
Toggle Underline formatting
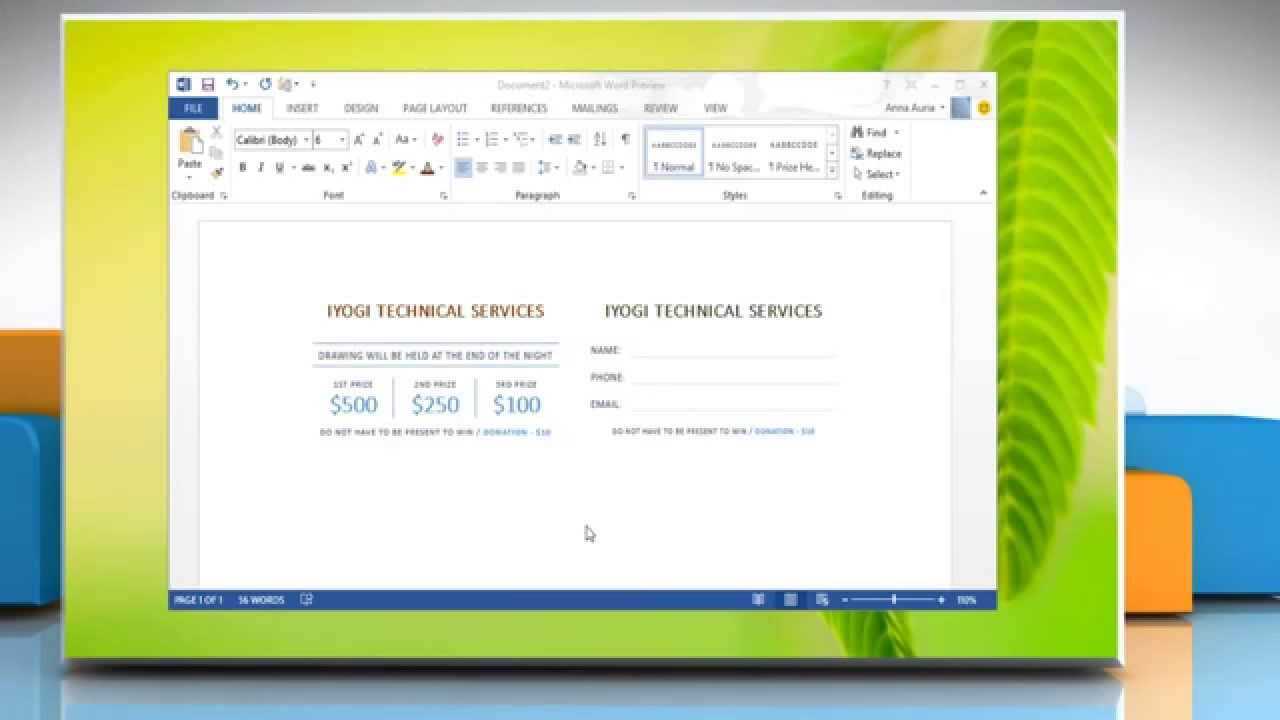click(279, 168)
